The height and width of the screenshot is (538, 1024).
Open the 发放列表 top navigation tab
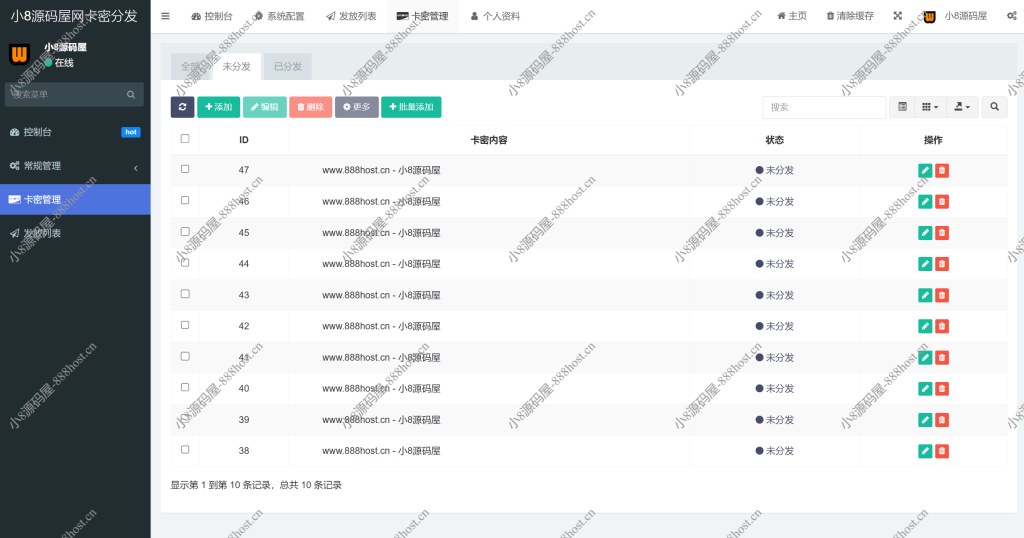[x=351, y=16]
